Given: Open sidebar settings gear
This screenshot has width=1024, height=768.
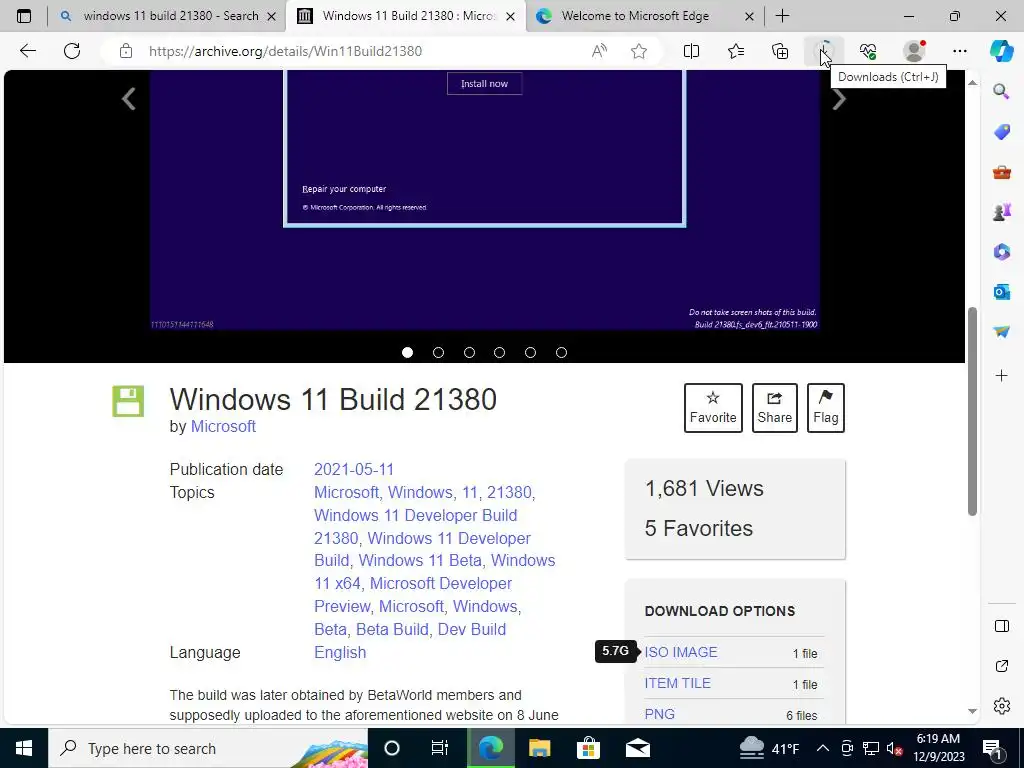Looking at the screenshot, I should pos(1001,706).
